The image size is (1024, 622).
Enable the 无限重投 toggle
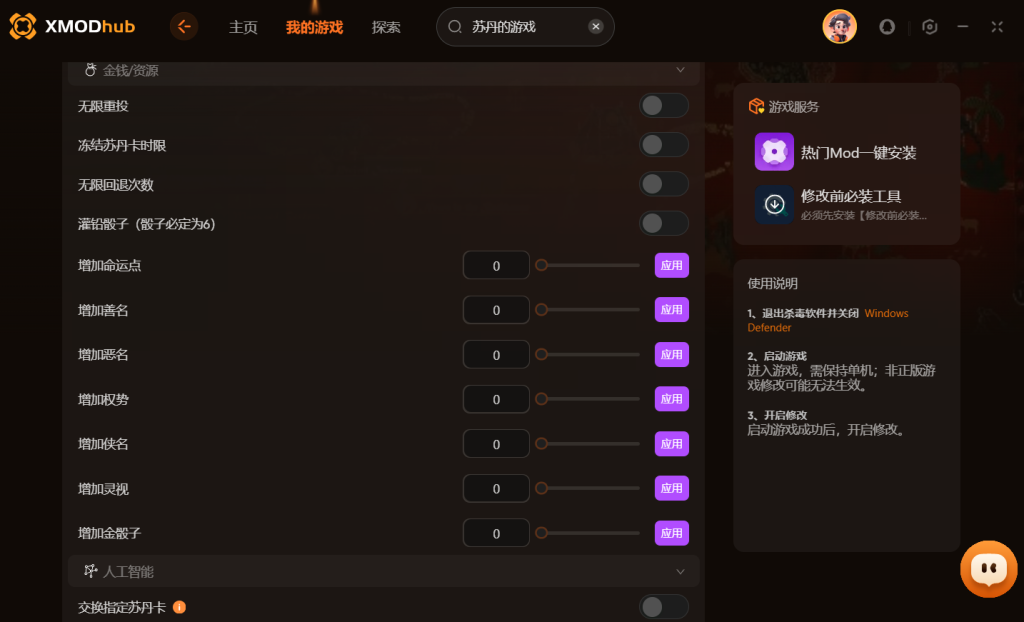pos(664,106)
